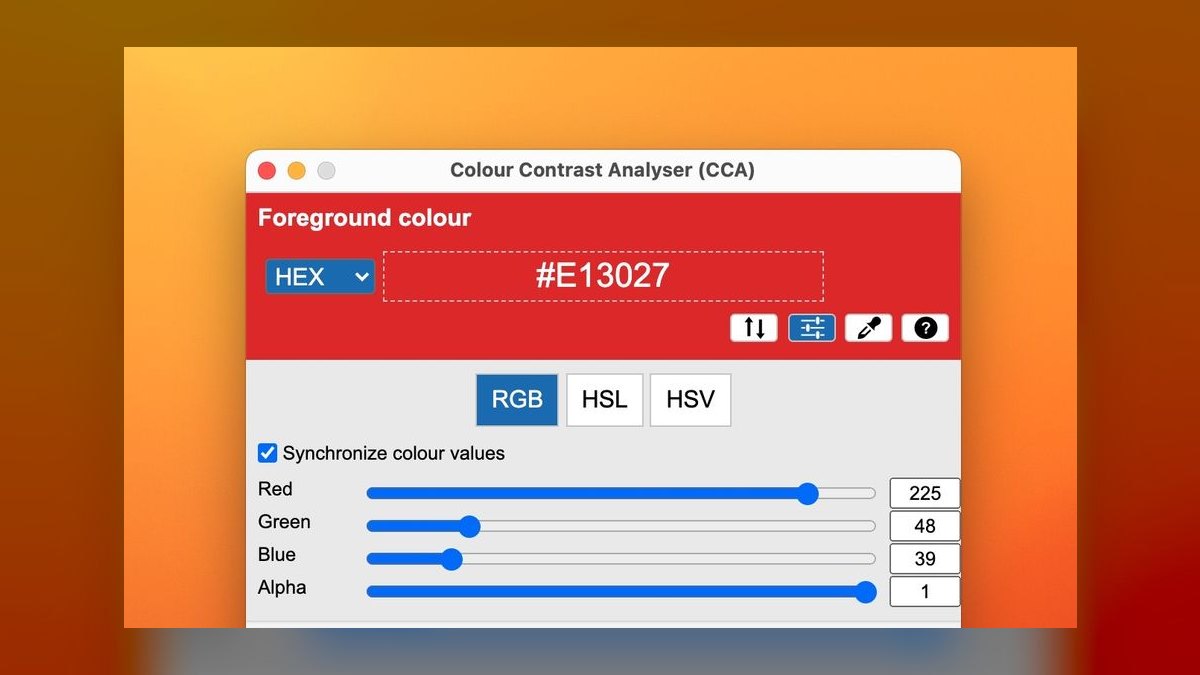The width and height of the screenshot is (1200, 675).
Task: Click the Alpha slider label
Action: pyautogui.click(x=282, y=588)
